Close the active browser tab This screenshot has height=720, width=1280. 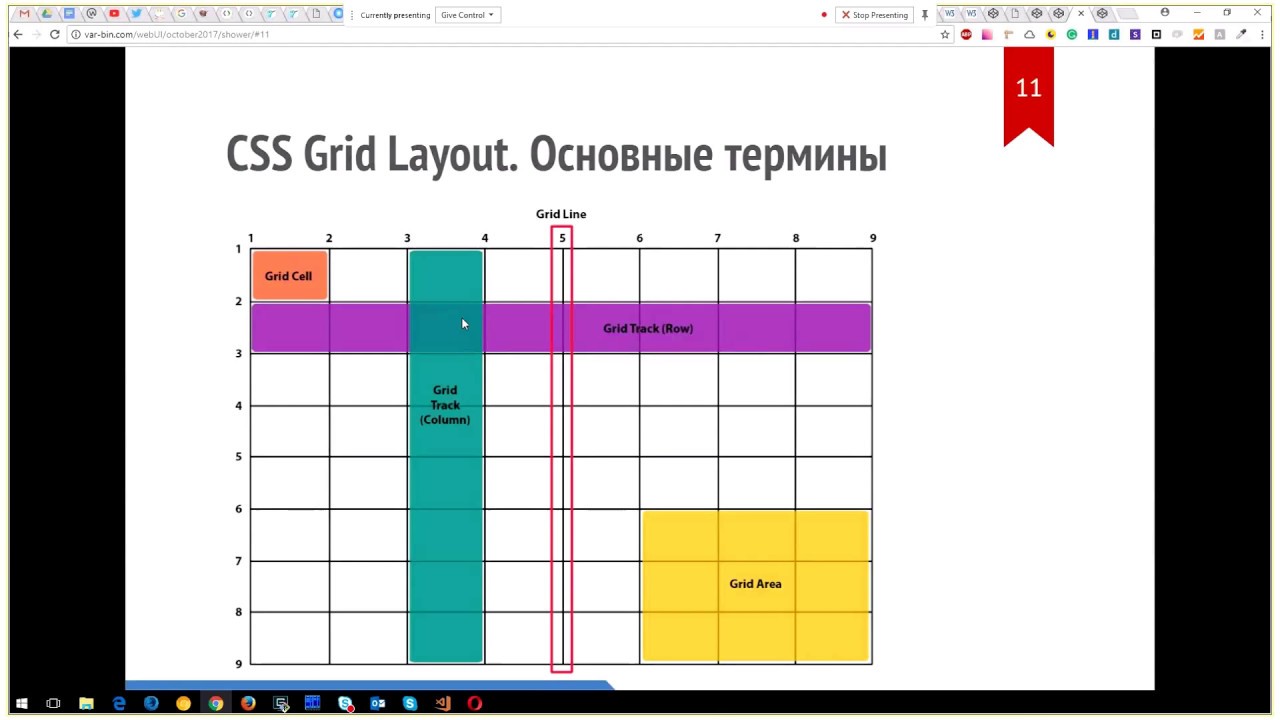click(x=1081, y=14)
